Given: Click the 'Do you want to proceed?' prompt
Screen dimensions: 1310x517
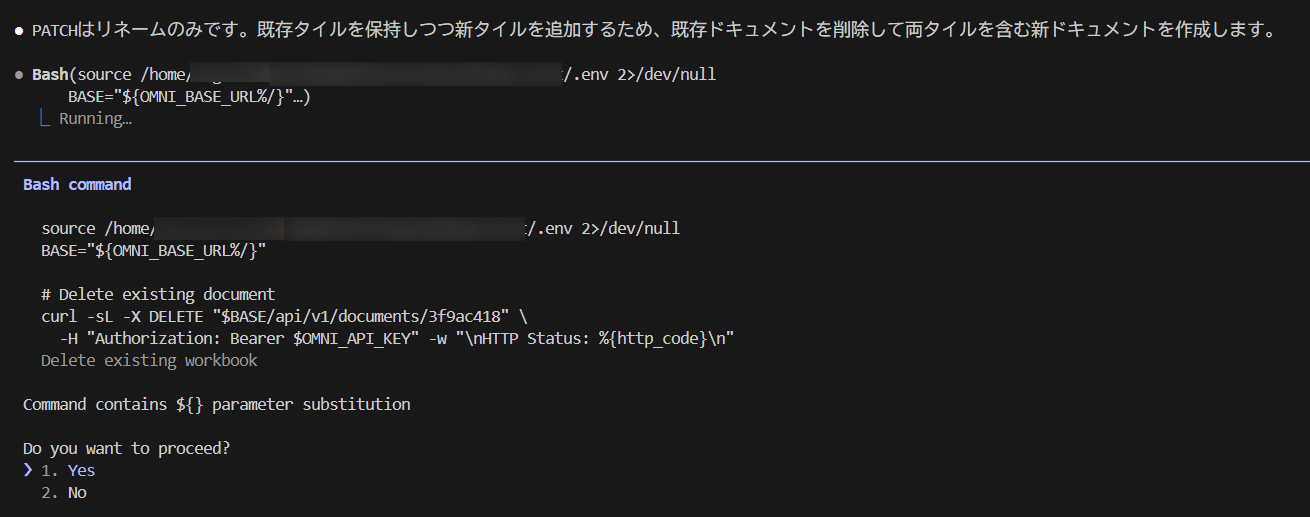Looking at the screenshot, I should coord(126,448).
